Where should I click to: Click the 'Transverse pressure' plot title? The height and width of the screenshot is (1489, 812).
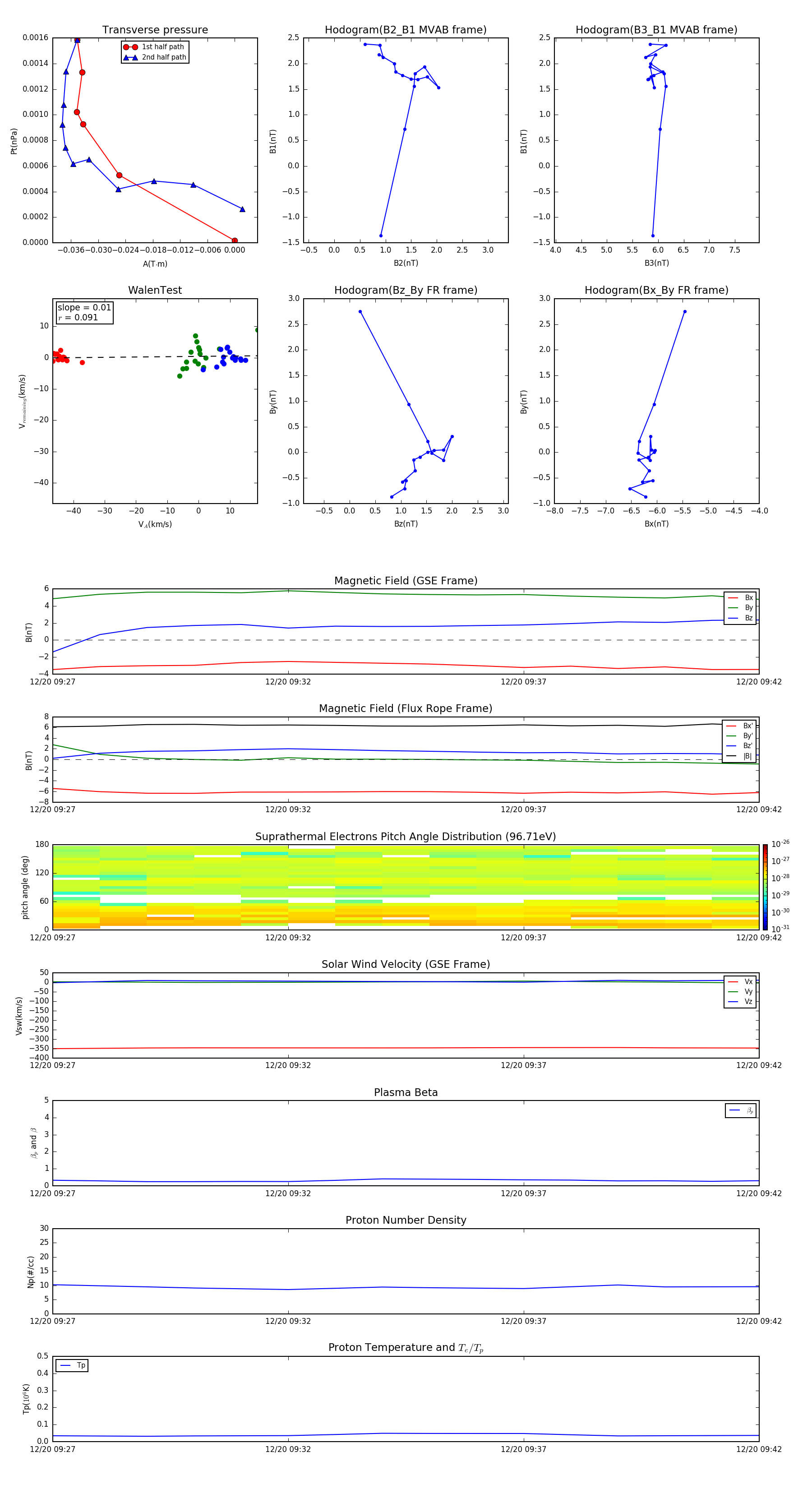(x=155, y=30)
